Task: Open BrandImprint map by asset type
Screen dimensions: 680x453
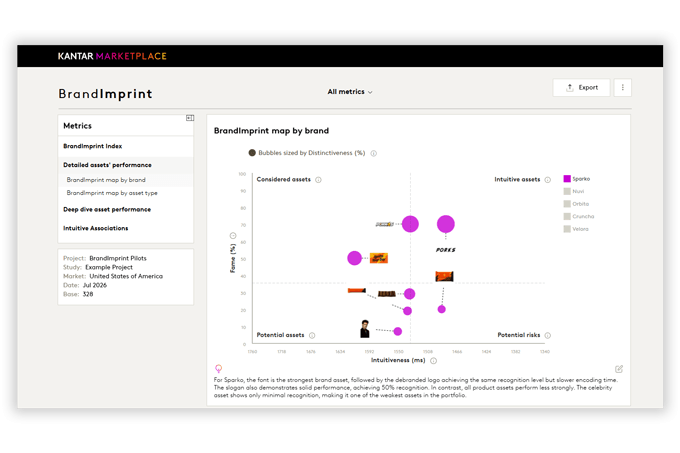Action: [x=112, y=193]
